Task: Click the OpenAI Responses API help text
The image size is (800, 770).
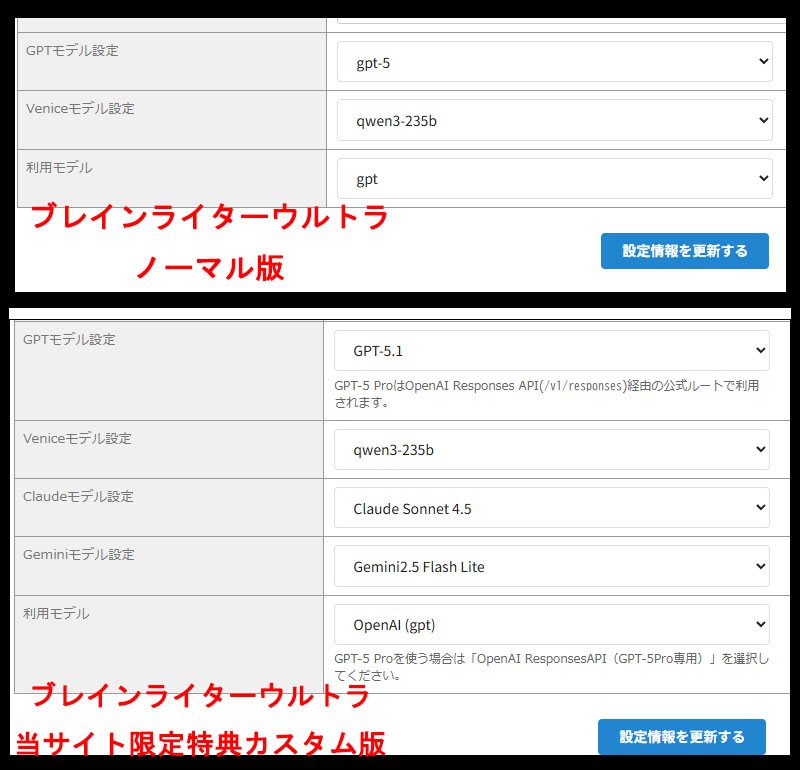Action: pos(546,393)
